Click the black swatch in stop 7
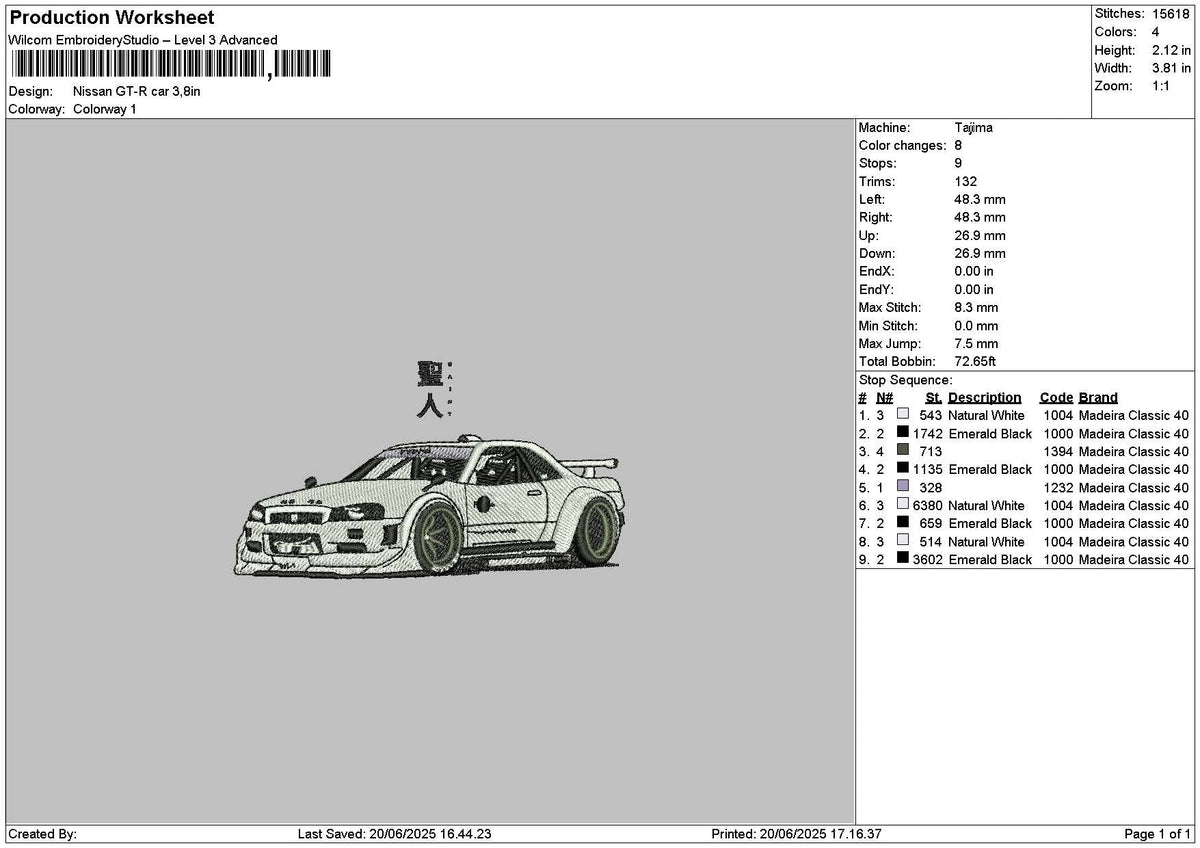 point(903,523)
